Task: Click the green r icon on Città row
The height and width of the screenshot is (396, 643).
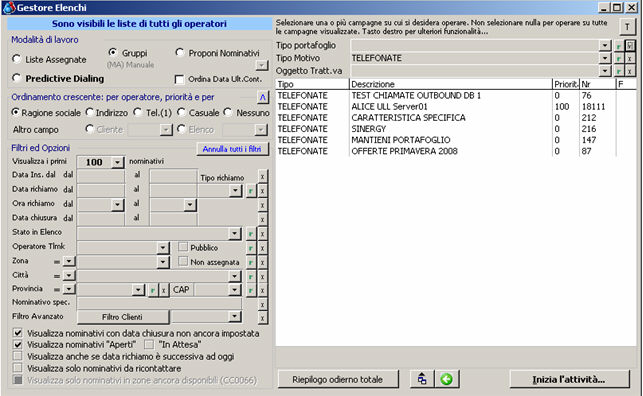Action: tap(251, 277)
